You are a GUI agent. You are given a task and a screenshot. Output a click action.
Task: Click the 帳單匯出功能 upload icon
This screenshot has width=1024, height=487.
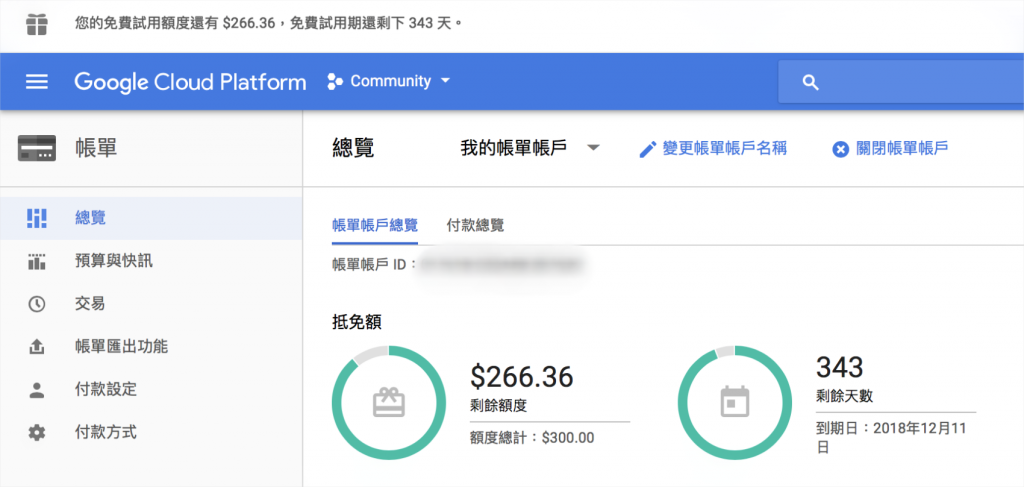pos(37,347)
